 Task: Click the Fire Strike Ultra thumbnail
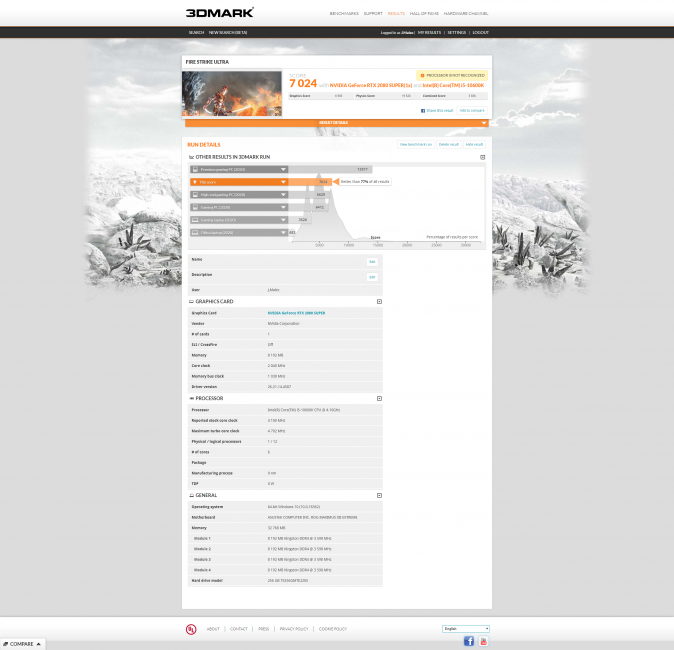click(232, 93)
